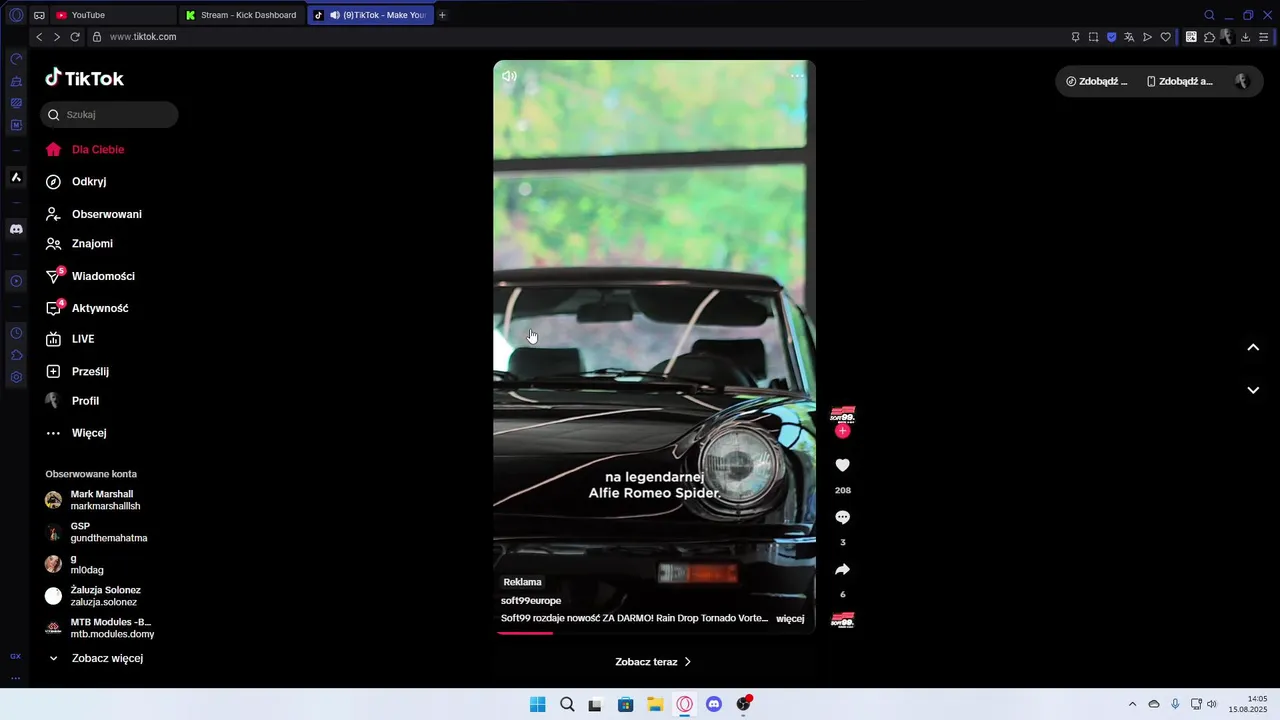This screenshot has height=720, width=1280.
Task: Go to the next video arrow
Action: point(1253,390)
